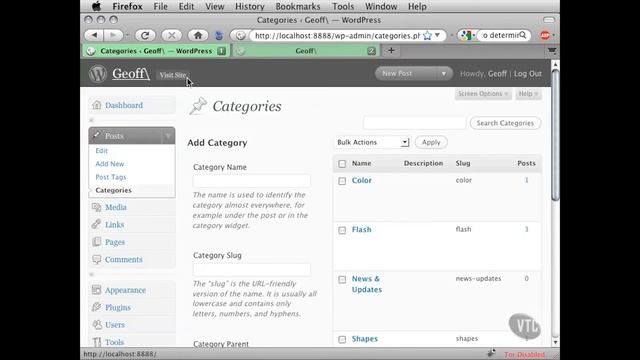Viewport: 640px width, 360px height.
Task: Toggle the select-all checkbox in table header
Action: coord(342,164)
